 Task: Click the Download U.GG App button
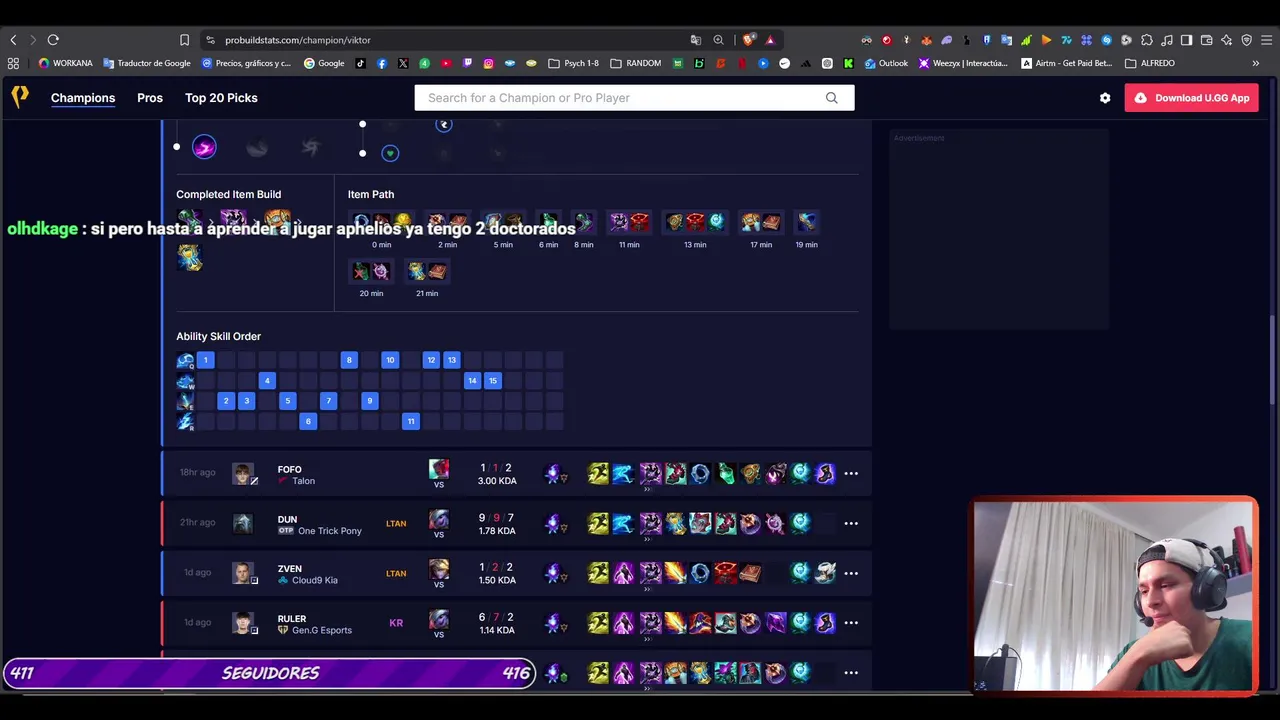point(1192,98)
